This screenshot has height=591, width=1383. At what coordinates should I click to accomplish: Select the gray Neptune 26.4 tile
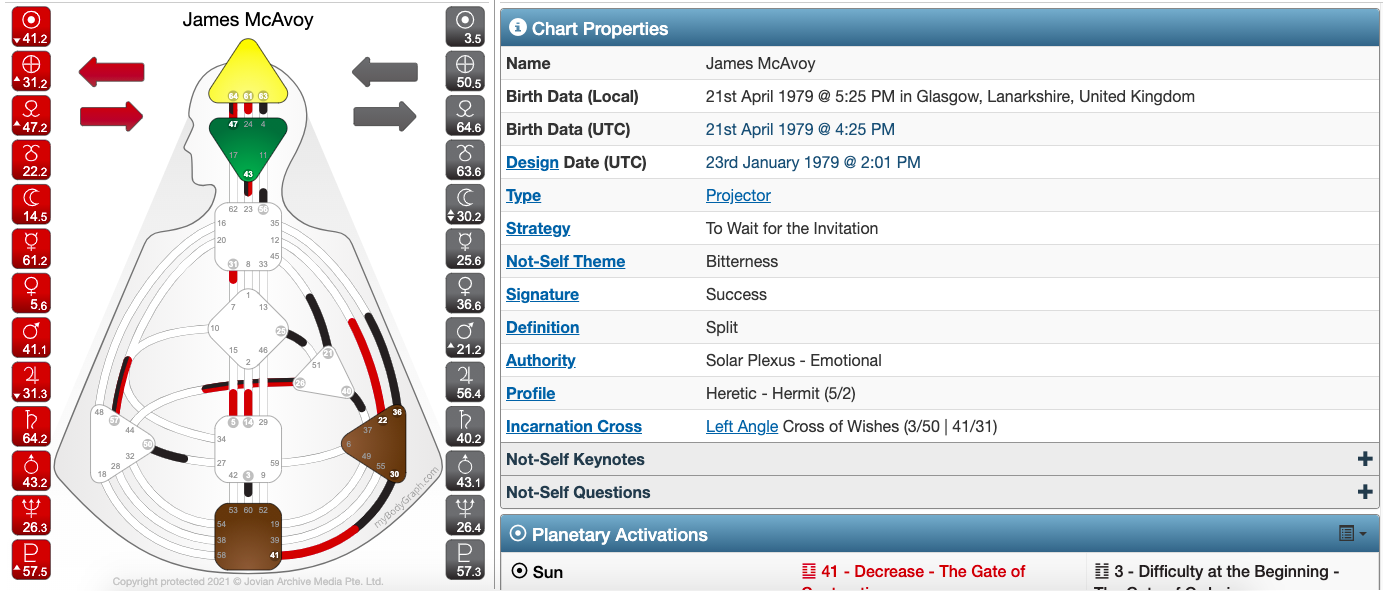(x=464, y=515)
